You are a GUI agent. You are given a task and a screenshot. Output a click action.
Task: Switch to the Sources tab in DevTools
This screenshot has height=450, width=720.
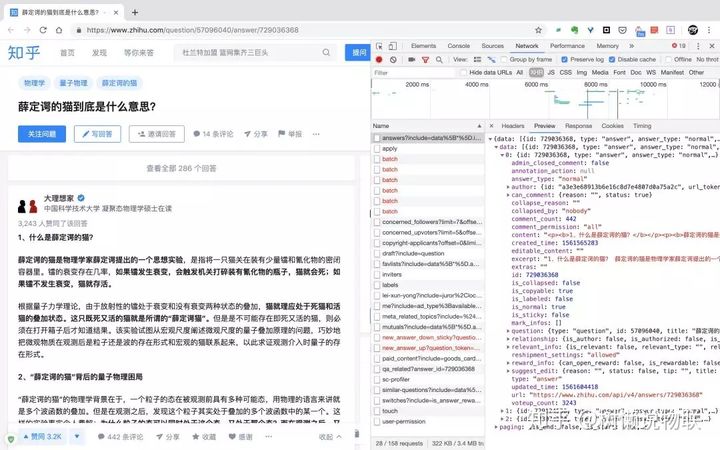pos(492,46)
